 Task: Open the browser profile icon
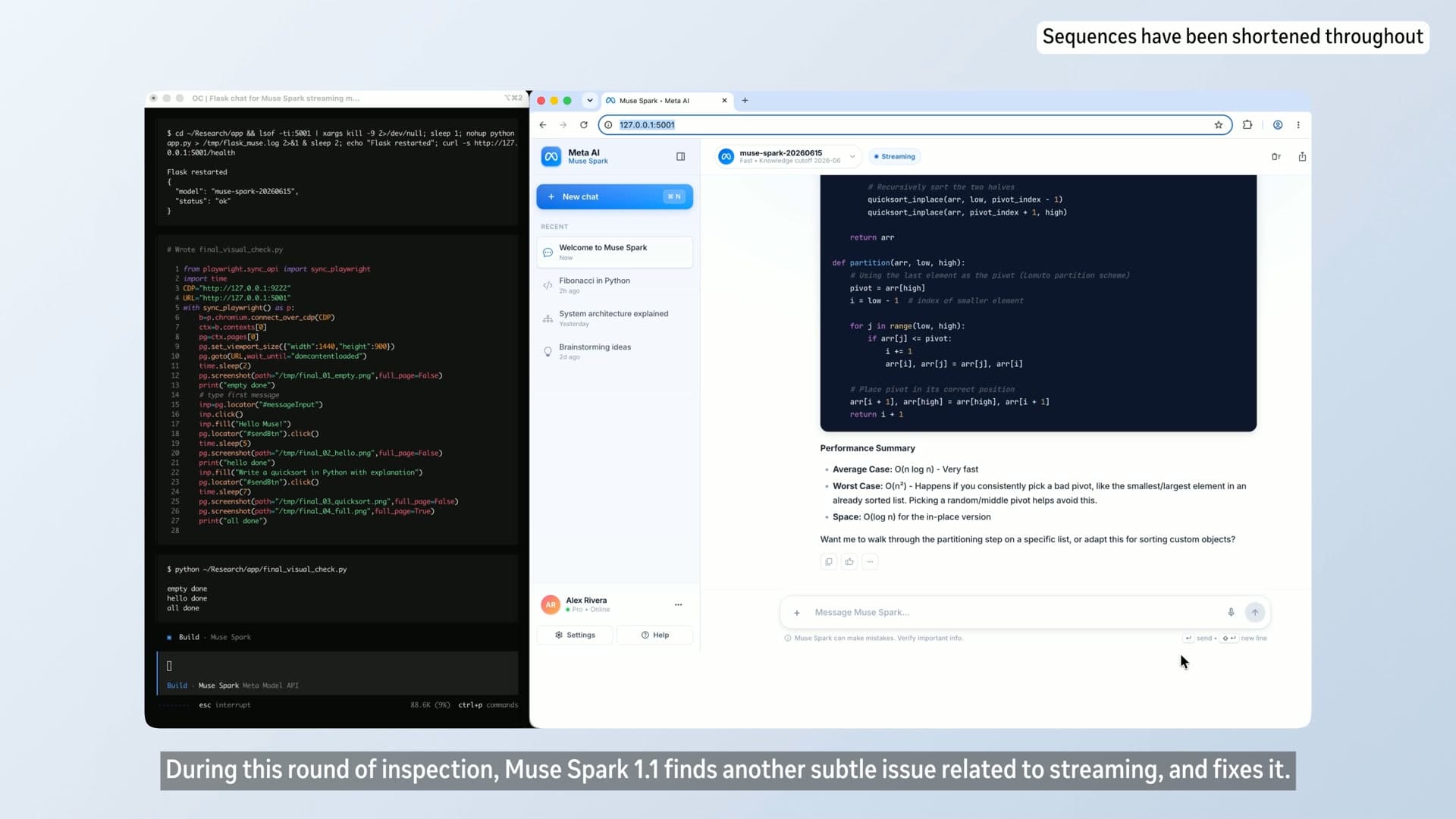pyautogui.click(x=1278, y=125)
